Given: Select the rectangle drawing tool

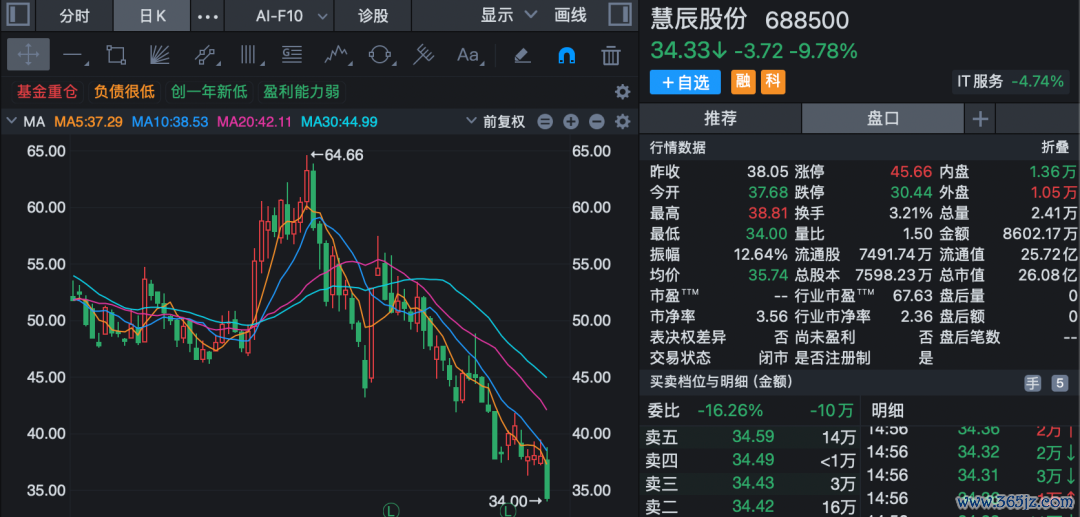Looking at the screenshot, I should (116, 54).
